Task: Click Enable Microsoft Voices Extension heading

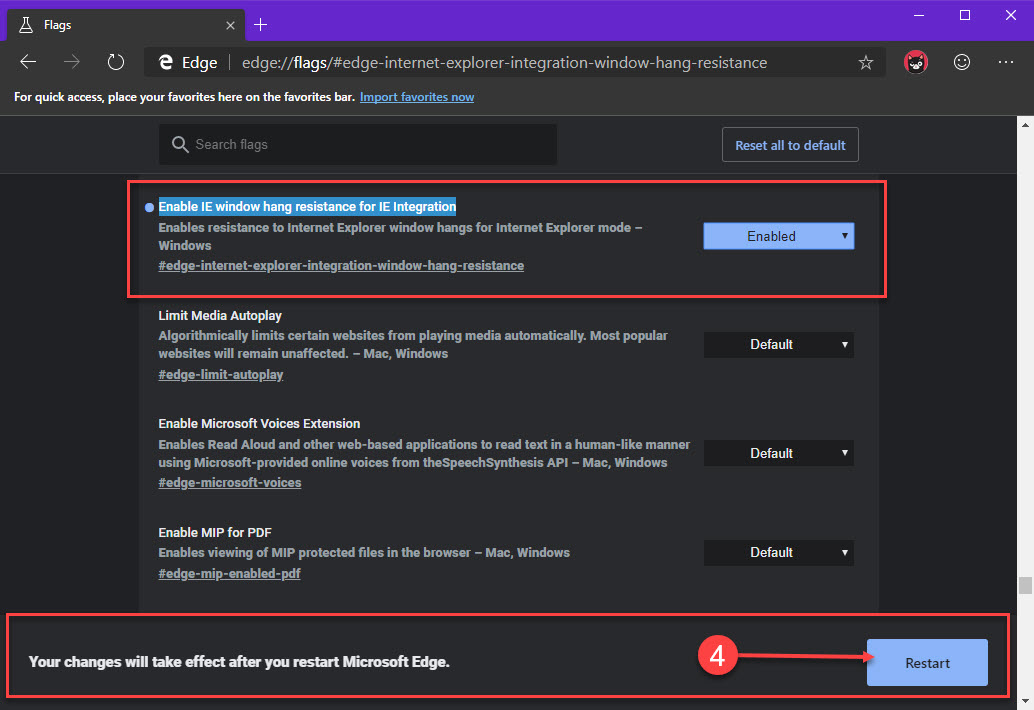Action: click(x=259, y=424)
